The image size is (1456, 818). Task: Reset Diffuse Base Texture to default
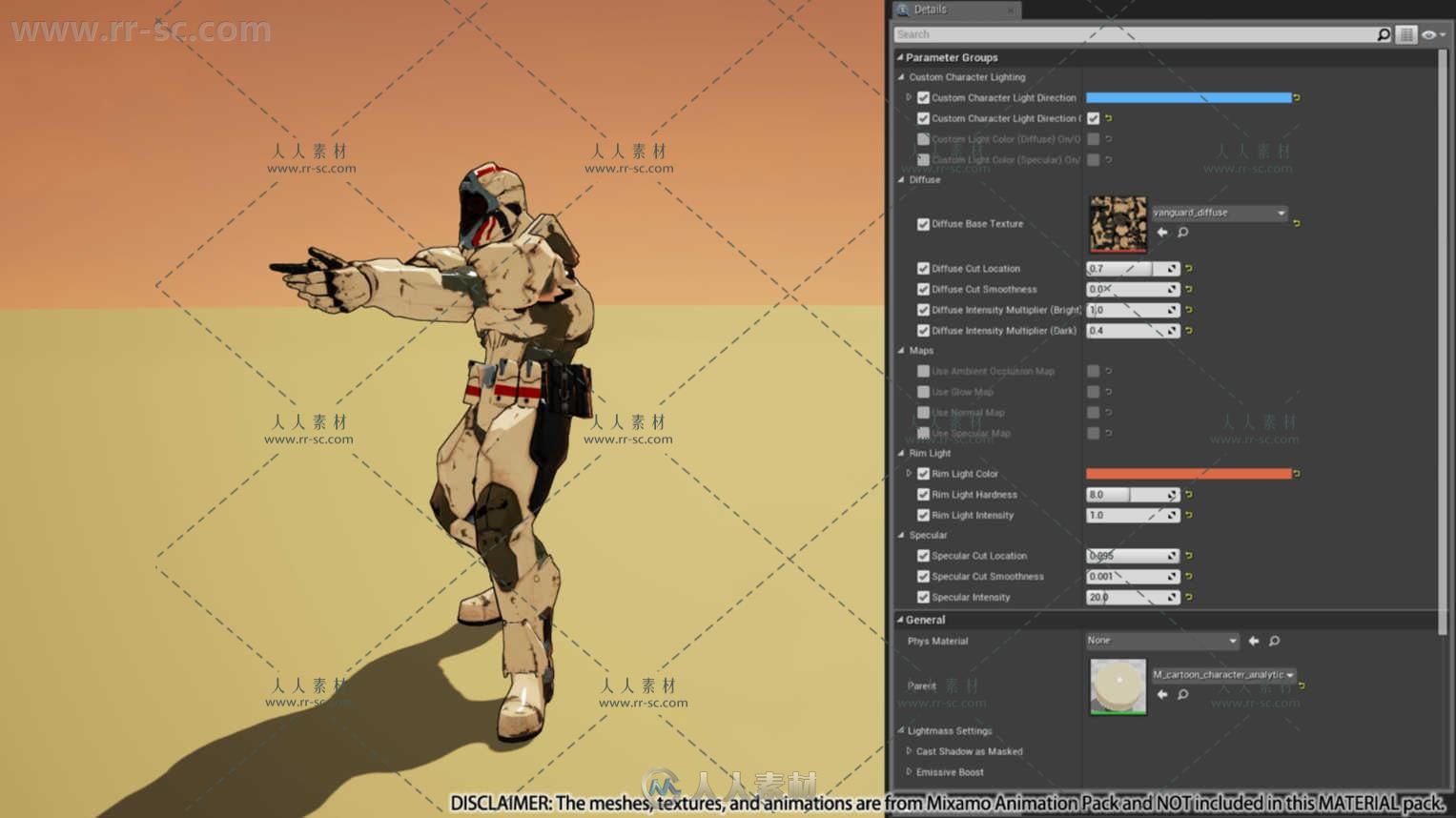[1297, 223]
